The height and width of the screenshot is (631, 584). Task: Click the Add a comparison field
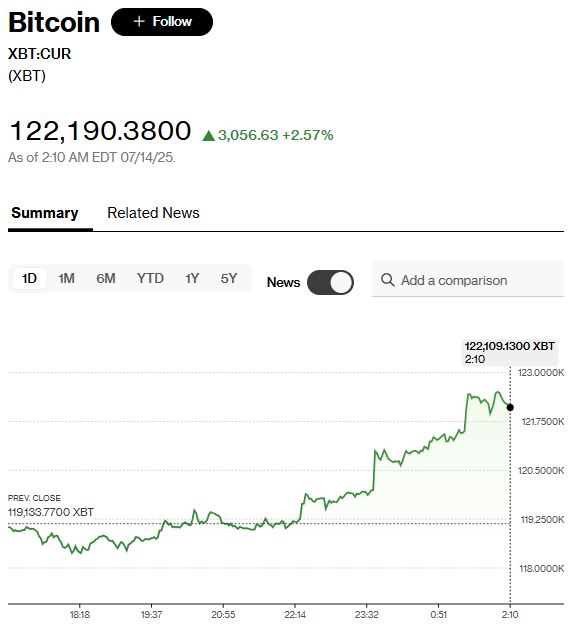point(468,279)
